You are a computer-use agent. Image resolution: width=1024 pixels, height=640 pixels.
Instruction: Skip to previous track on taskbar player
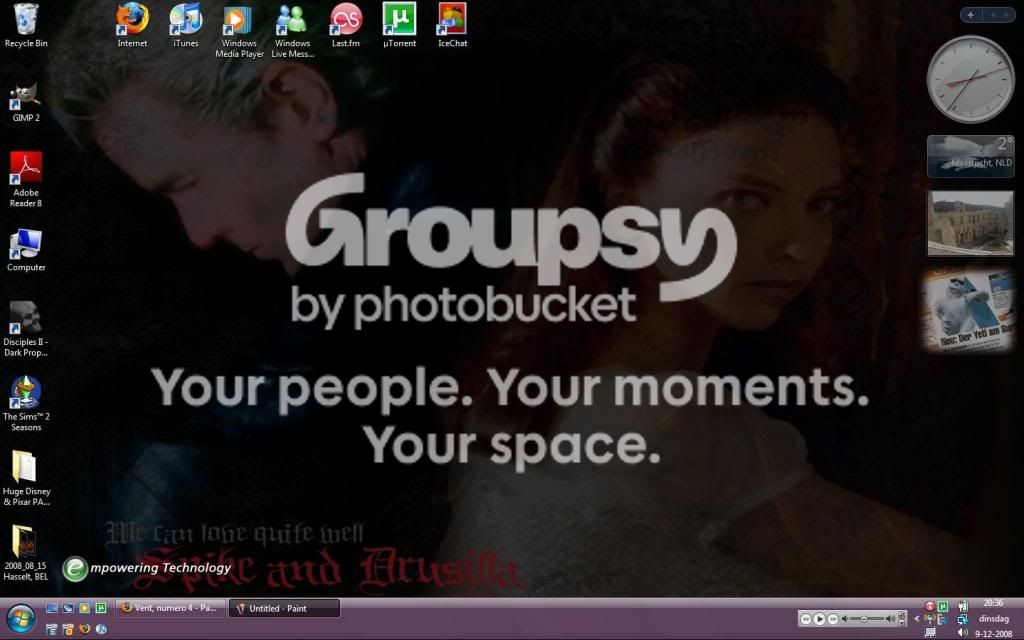pyautogui.click(x=806, y=618)
